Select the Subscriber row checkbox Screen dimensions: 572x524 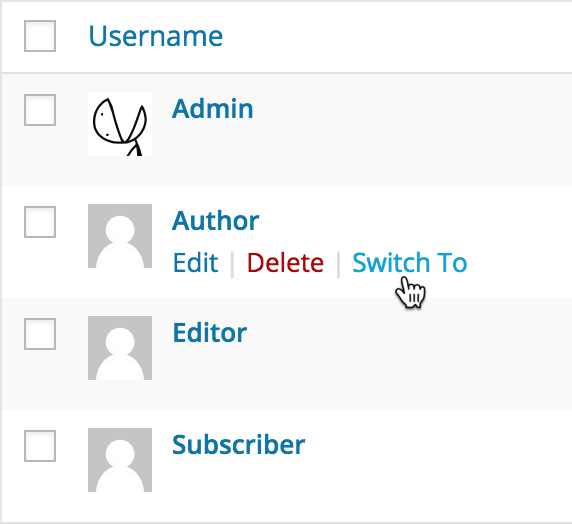(40, 446)
